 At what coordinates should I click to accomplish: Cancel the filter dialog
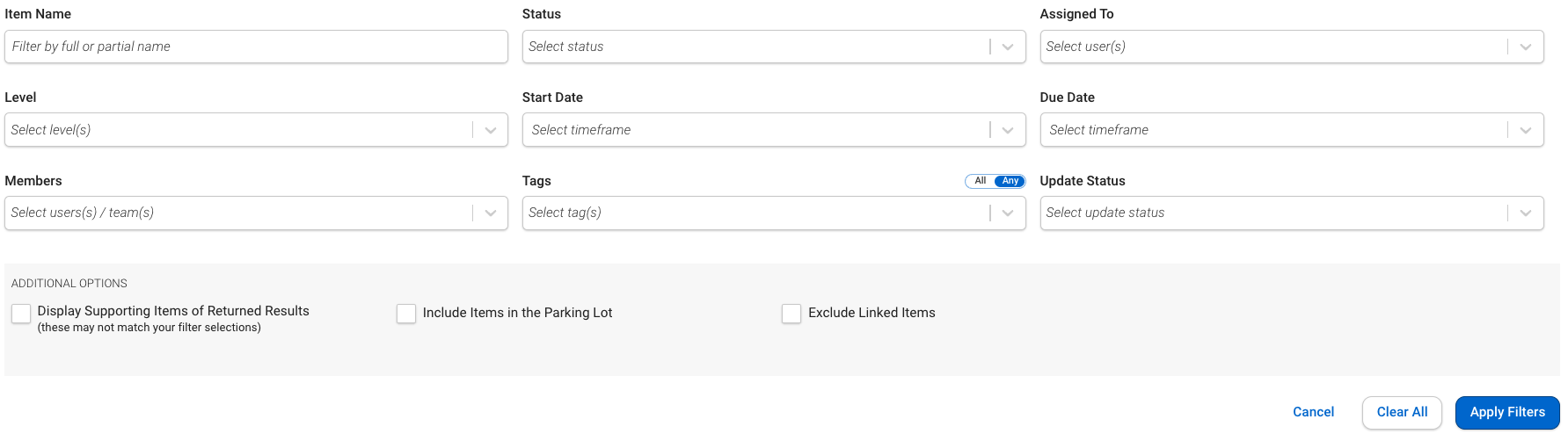click(1313, 412)
